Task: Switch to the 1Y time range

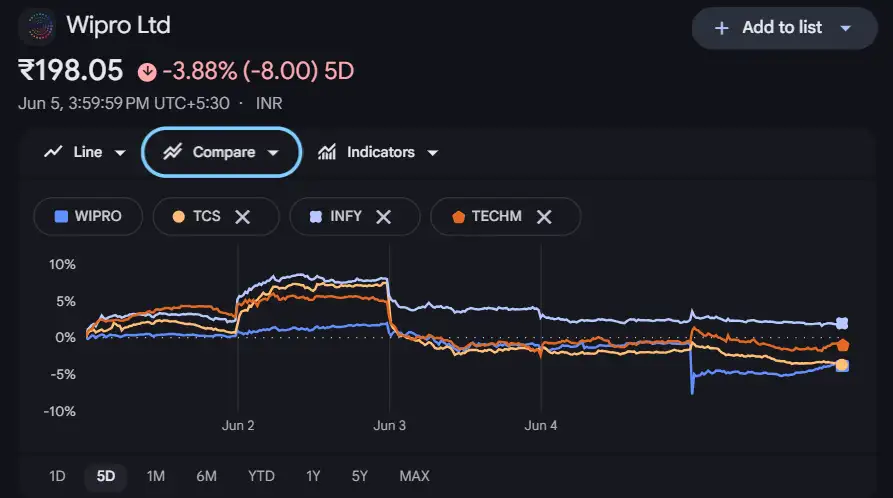Action: [313, 476]
